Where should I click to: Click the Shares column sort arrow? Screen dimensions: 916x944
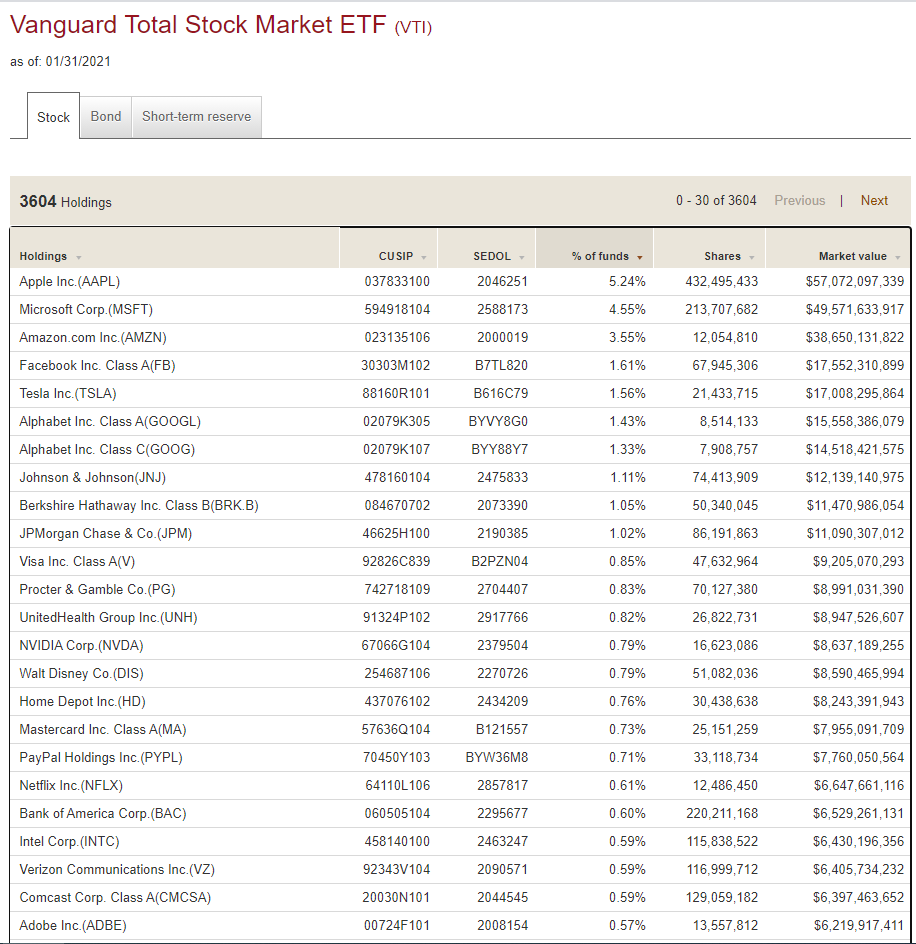[752, 258]
